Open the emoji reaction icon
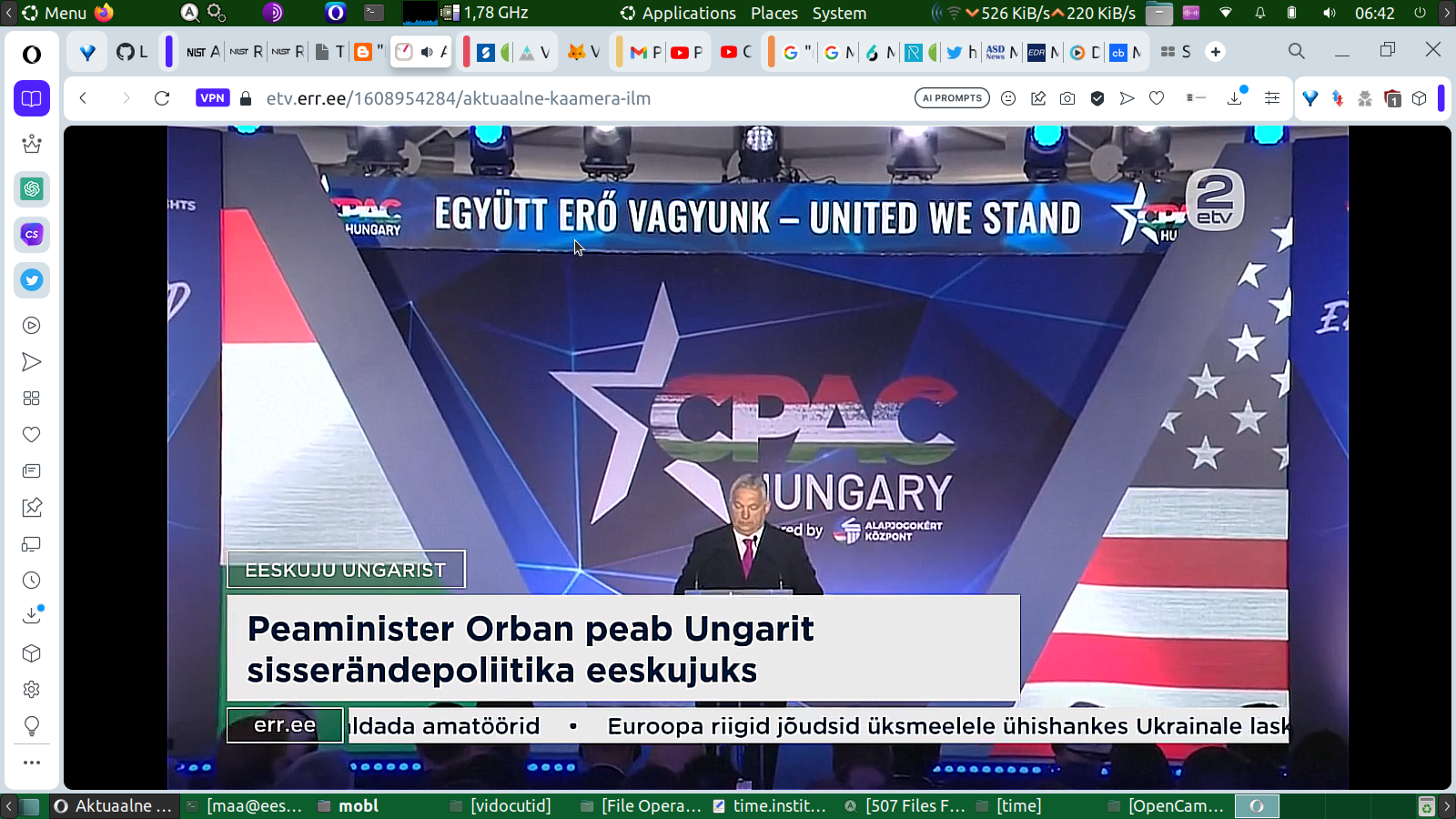1456x819 pixels. 1008,98
